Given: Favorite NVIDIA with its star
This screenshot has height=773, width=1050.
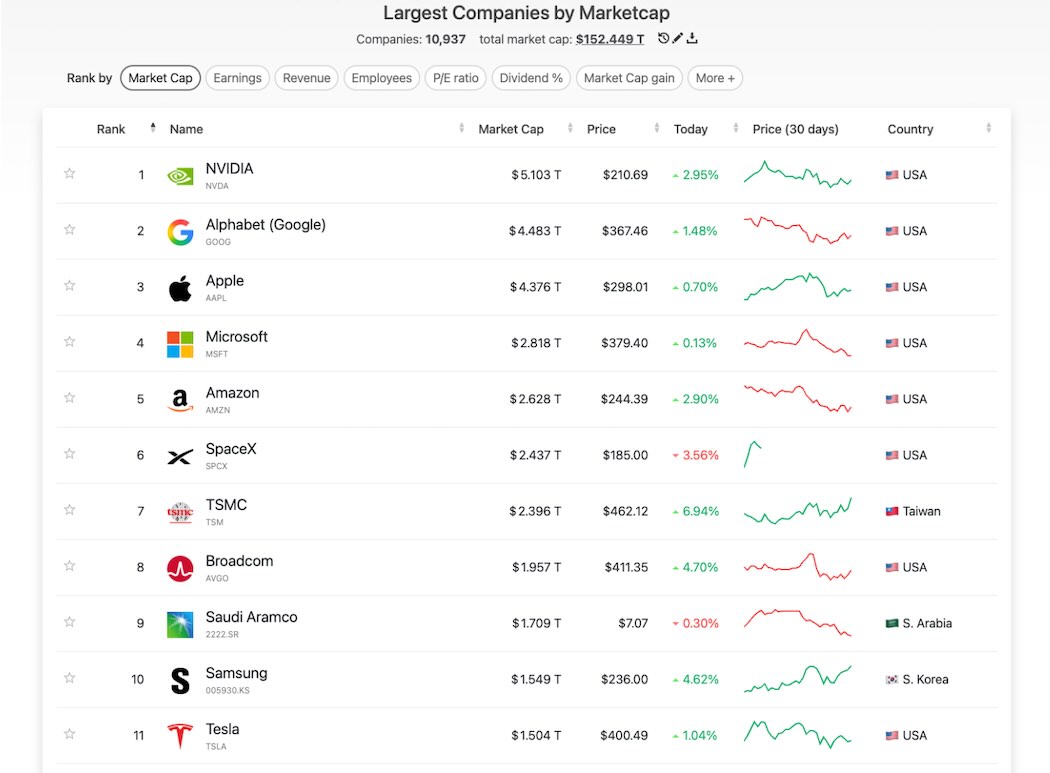Looking at the screenshot, I should pos(69,173).
